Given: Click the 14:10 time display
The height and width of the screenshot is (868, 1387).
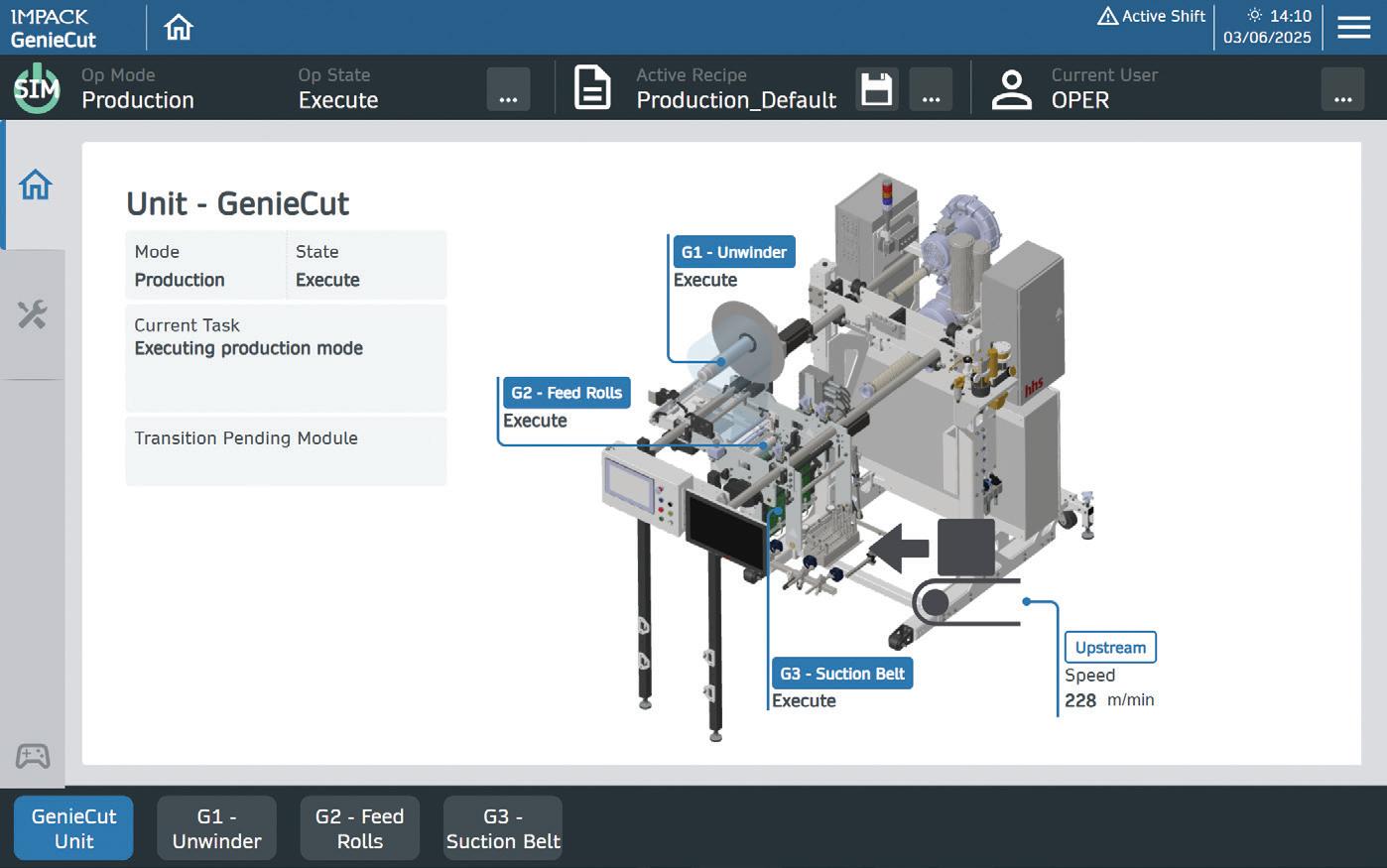Looking at the screenshot, I should pyautogui.click(x=1291, y=16).
